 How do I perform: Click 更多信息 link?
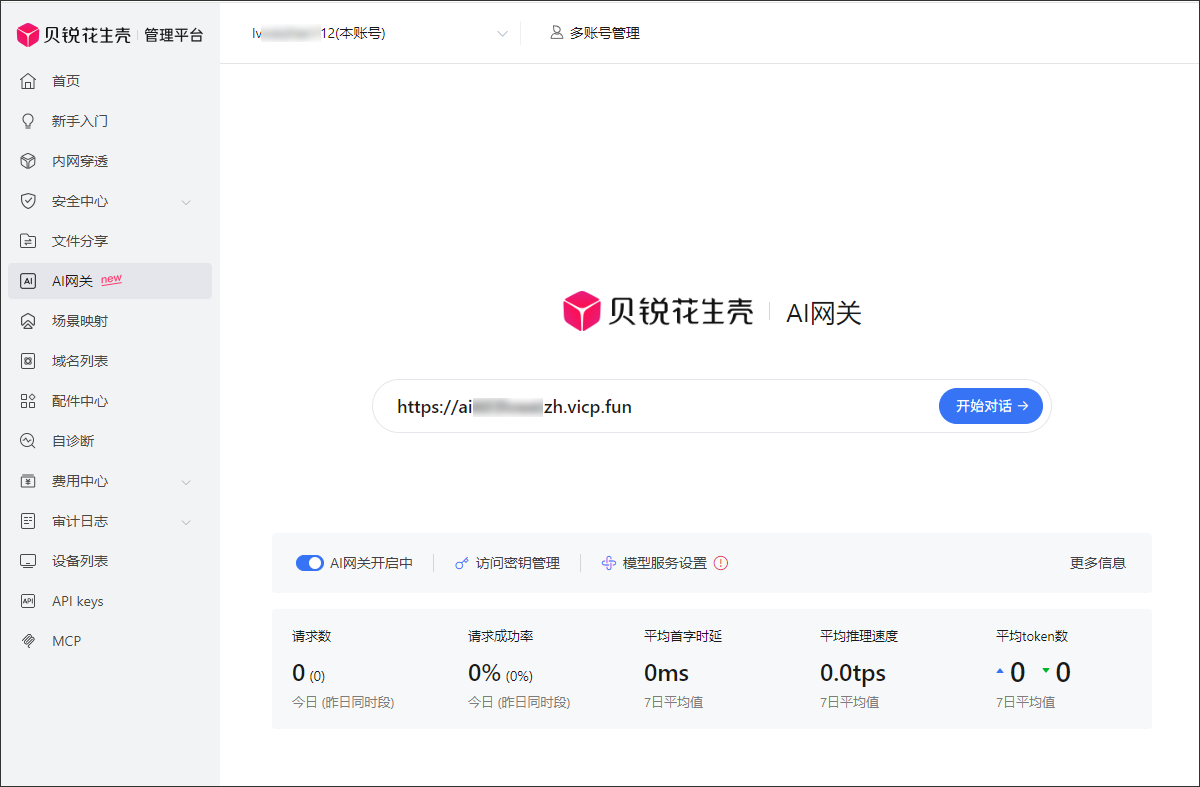click(1098, 563)
